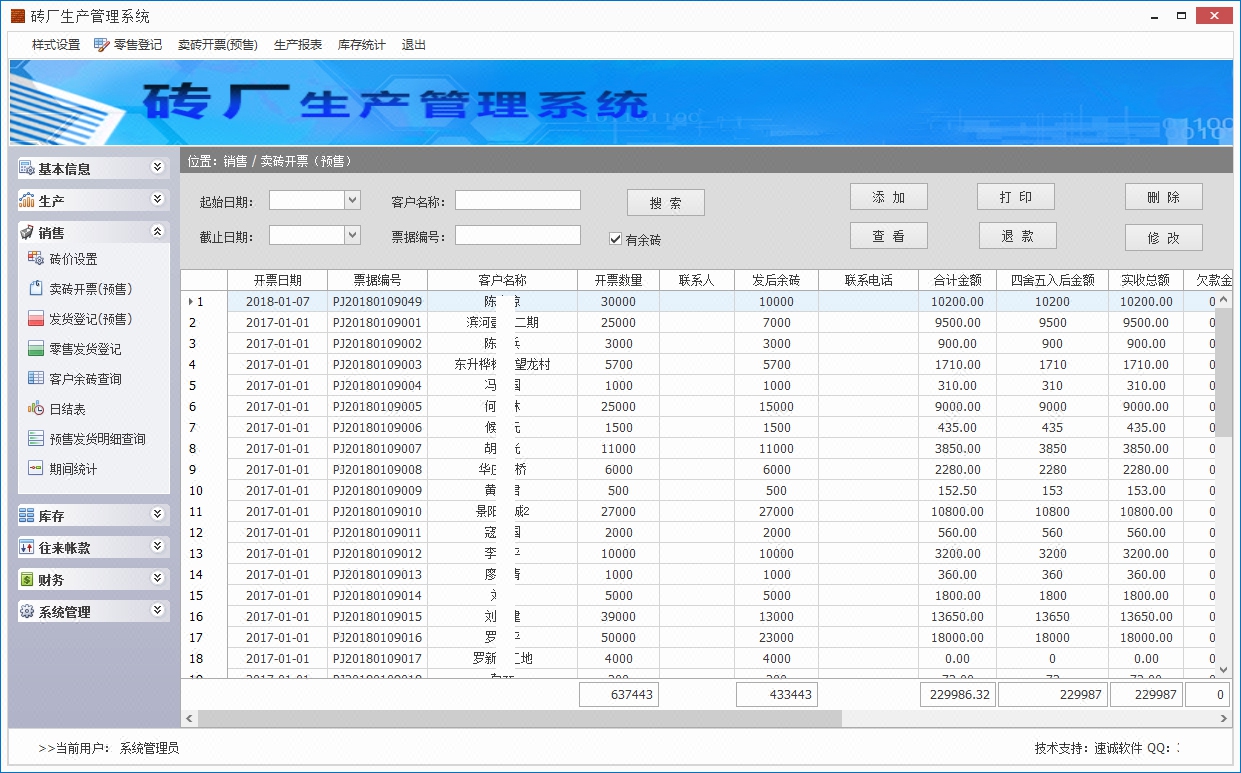
Task: Click the 票据编号 column header
Action: click(x=377, y=280)
